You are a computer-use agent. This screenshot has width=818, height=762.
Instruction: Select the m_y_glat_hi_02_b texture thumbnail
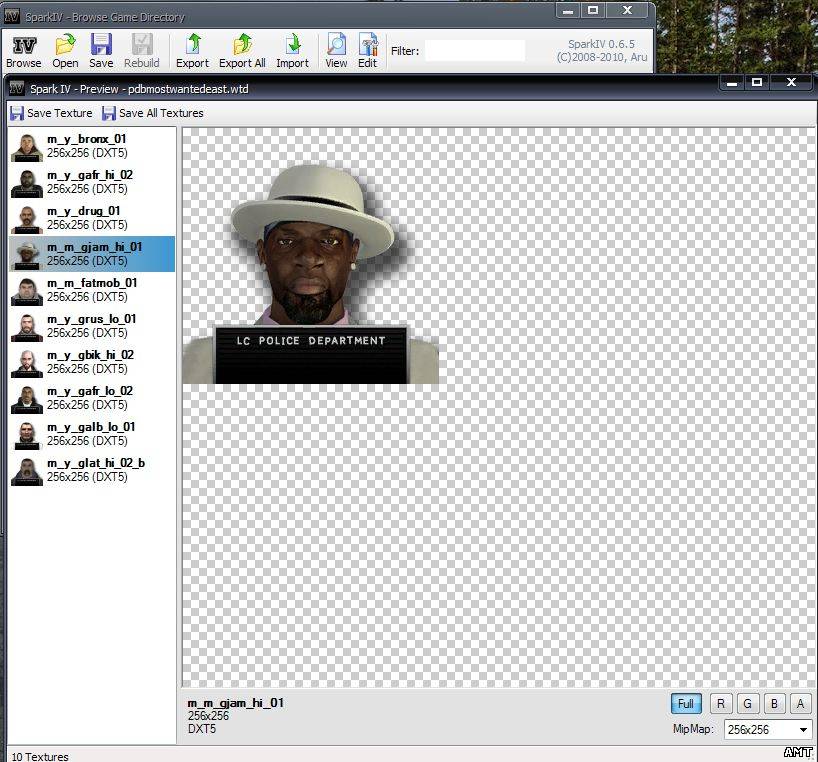(x=27, y=470)
